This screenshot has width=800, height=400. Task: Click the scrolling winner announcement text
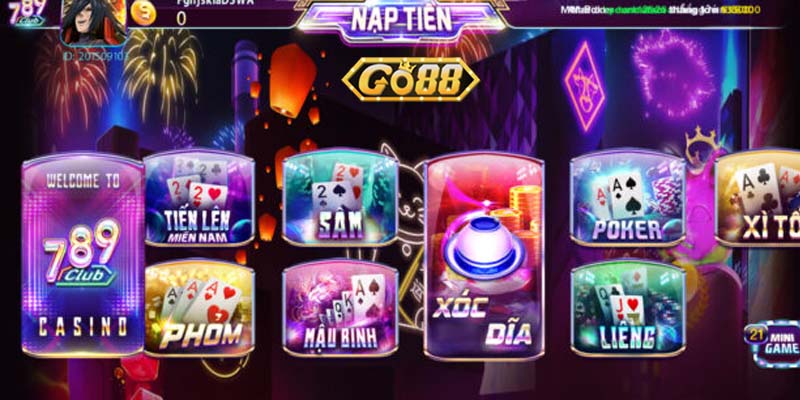pyautogui.click(x=660, y=10)
